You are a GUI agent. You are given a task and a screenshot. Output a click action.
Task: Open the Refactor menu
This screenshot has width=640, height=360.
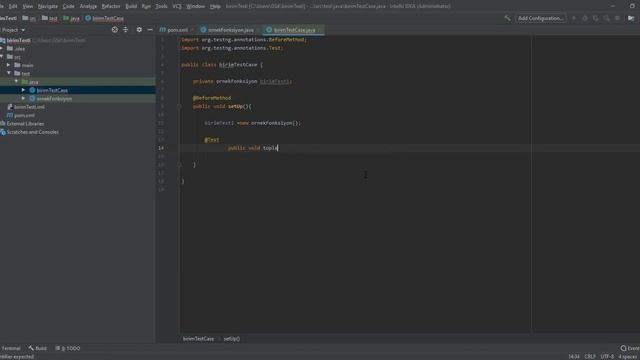point(111,6)
